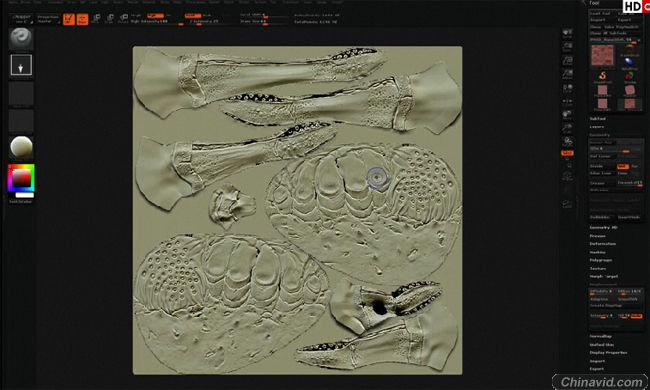Select the red texture tool thumbnail
Screen dimensions: 650x390
[x=602, y=56]
